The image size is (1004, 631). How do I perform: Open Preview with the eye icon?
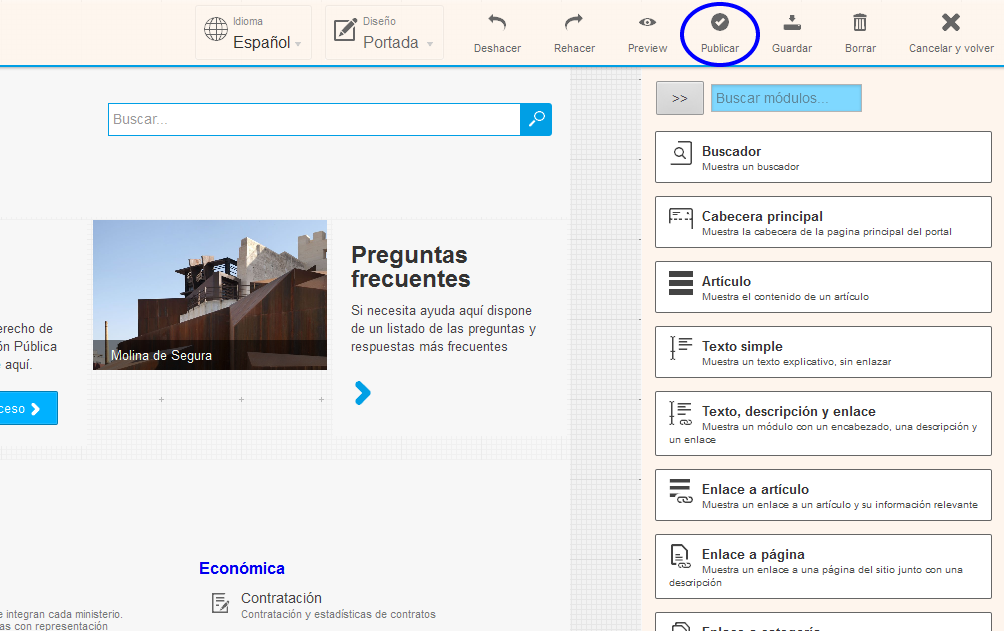[x=647, y=23]
